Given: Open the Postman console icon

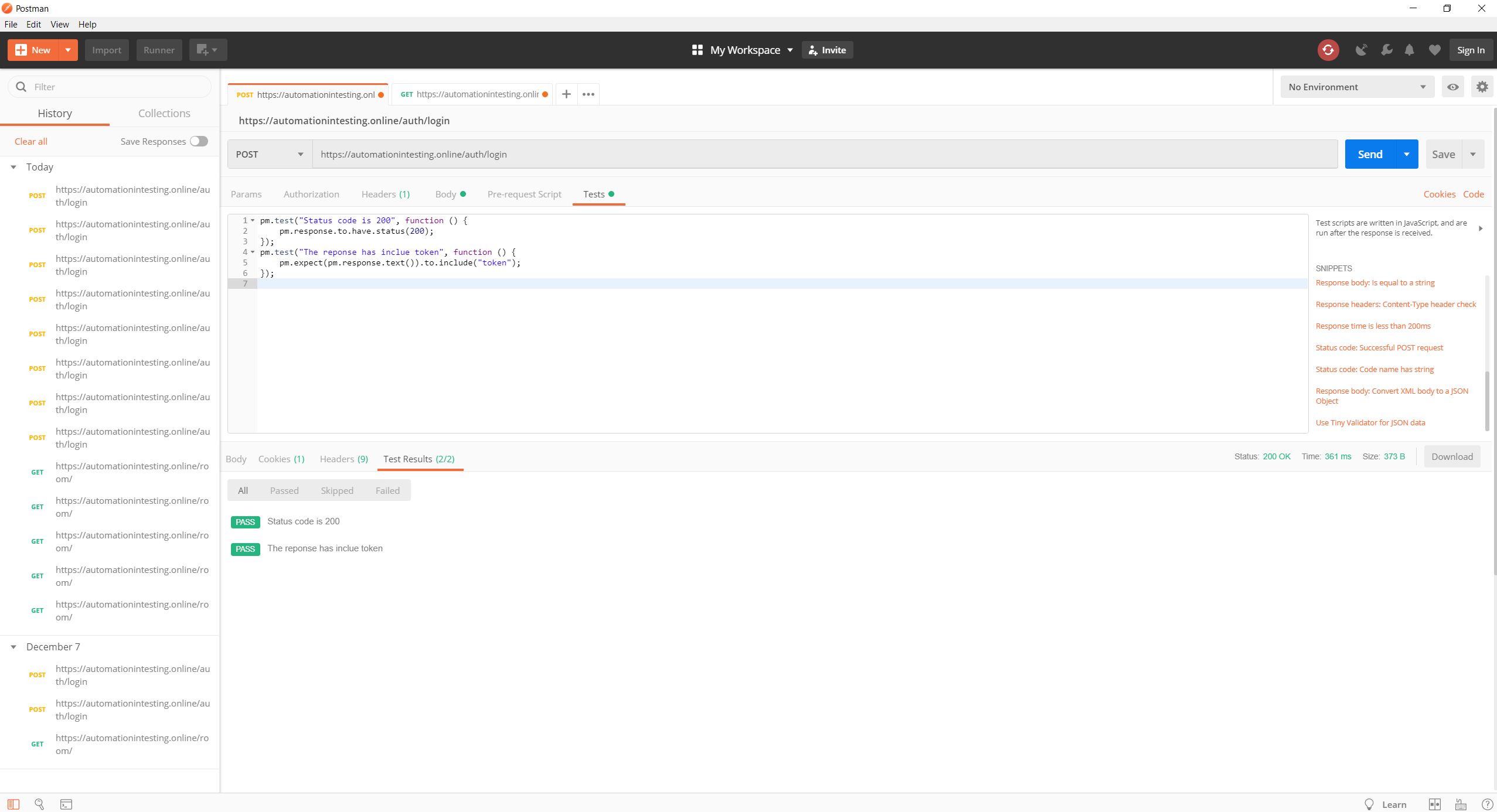Looking at the screenshot, I should click(x=66, y=804).
